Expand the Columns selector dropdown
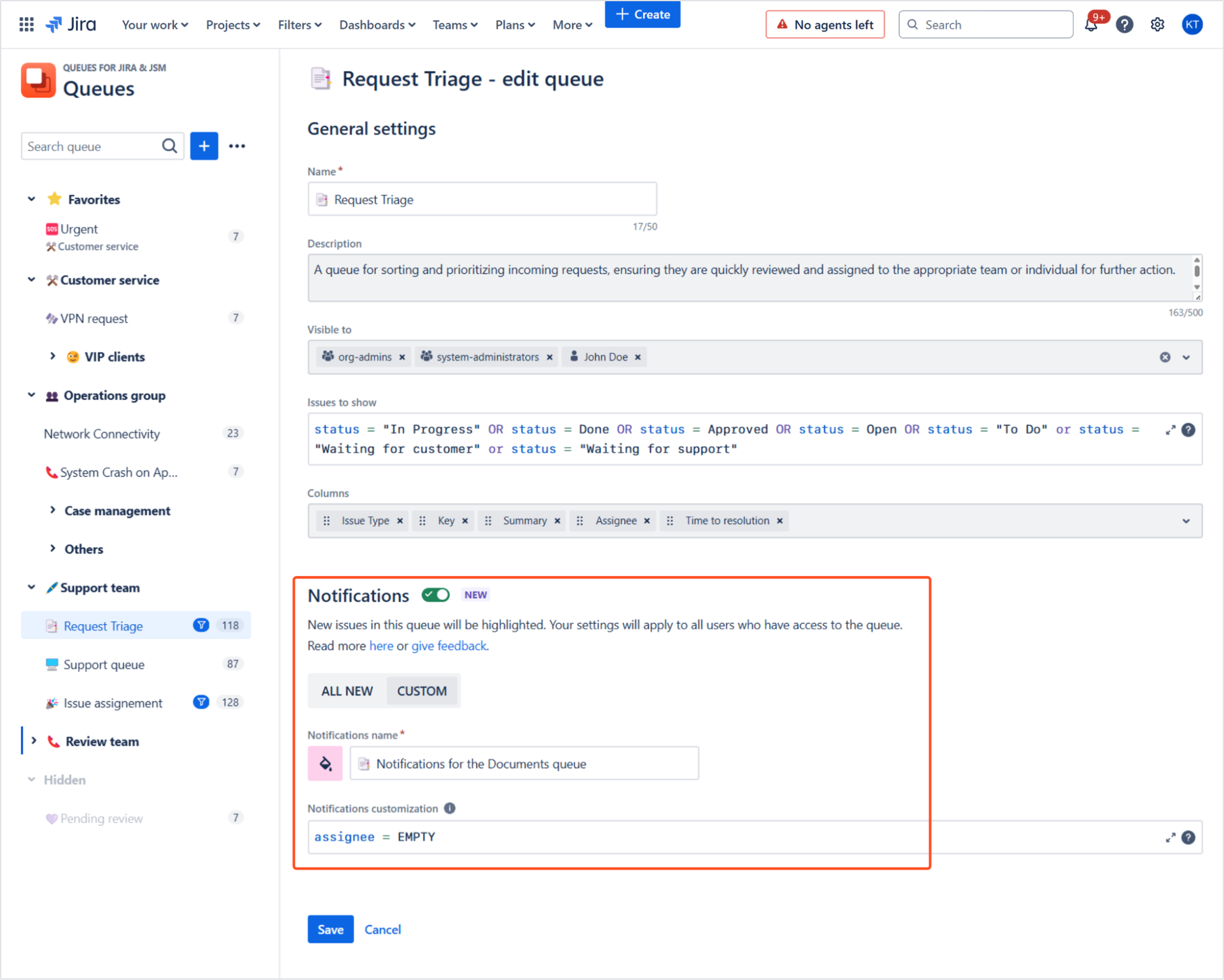The width and height of the screenshot is (1224, 980). tap(1187, 521)
